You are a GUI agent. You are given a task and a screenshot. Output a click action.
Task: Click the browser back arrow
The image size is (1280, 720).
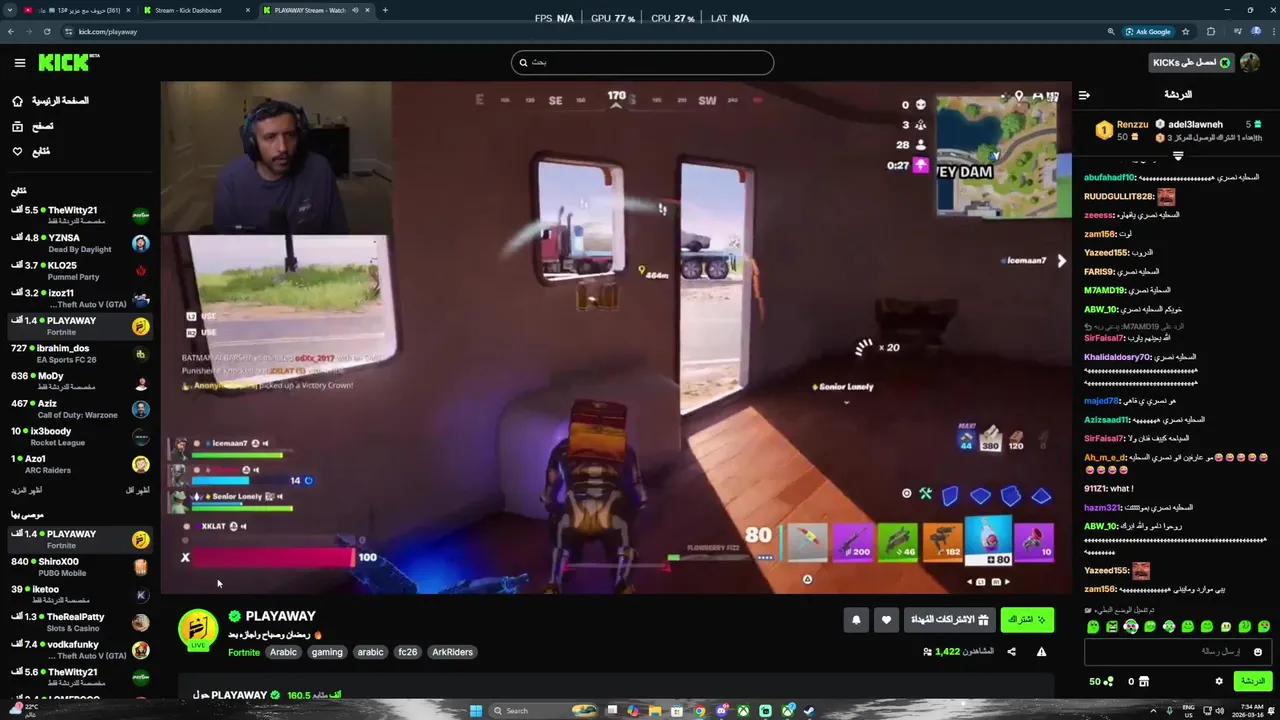(11, 31)
